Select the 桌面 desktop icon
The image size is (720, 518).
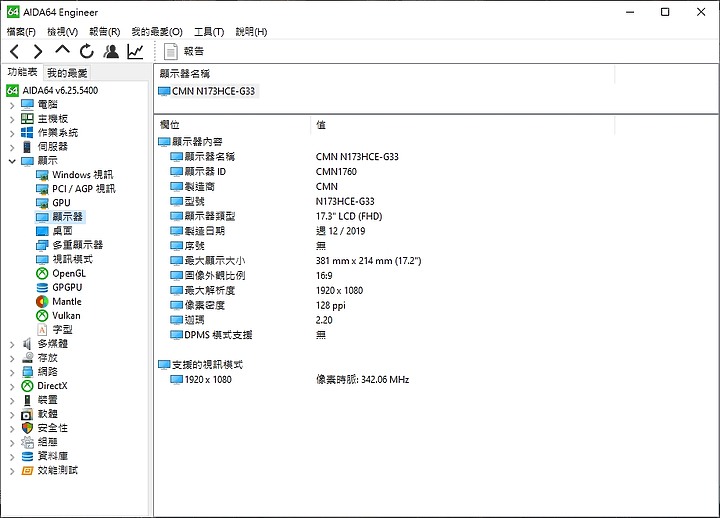[42, 231]
